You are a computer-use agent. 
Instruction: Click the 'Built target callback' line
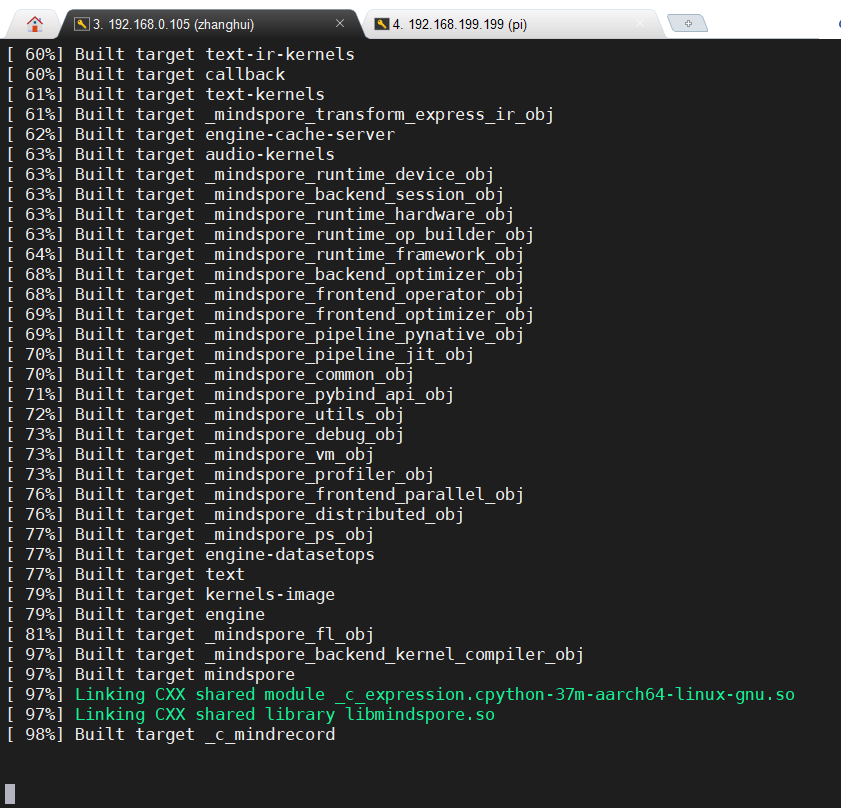tap(146, 74)
